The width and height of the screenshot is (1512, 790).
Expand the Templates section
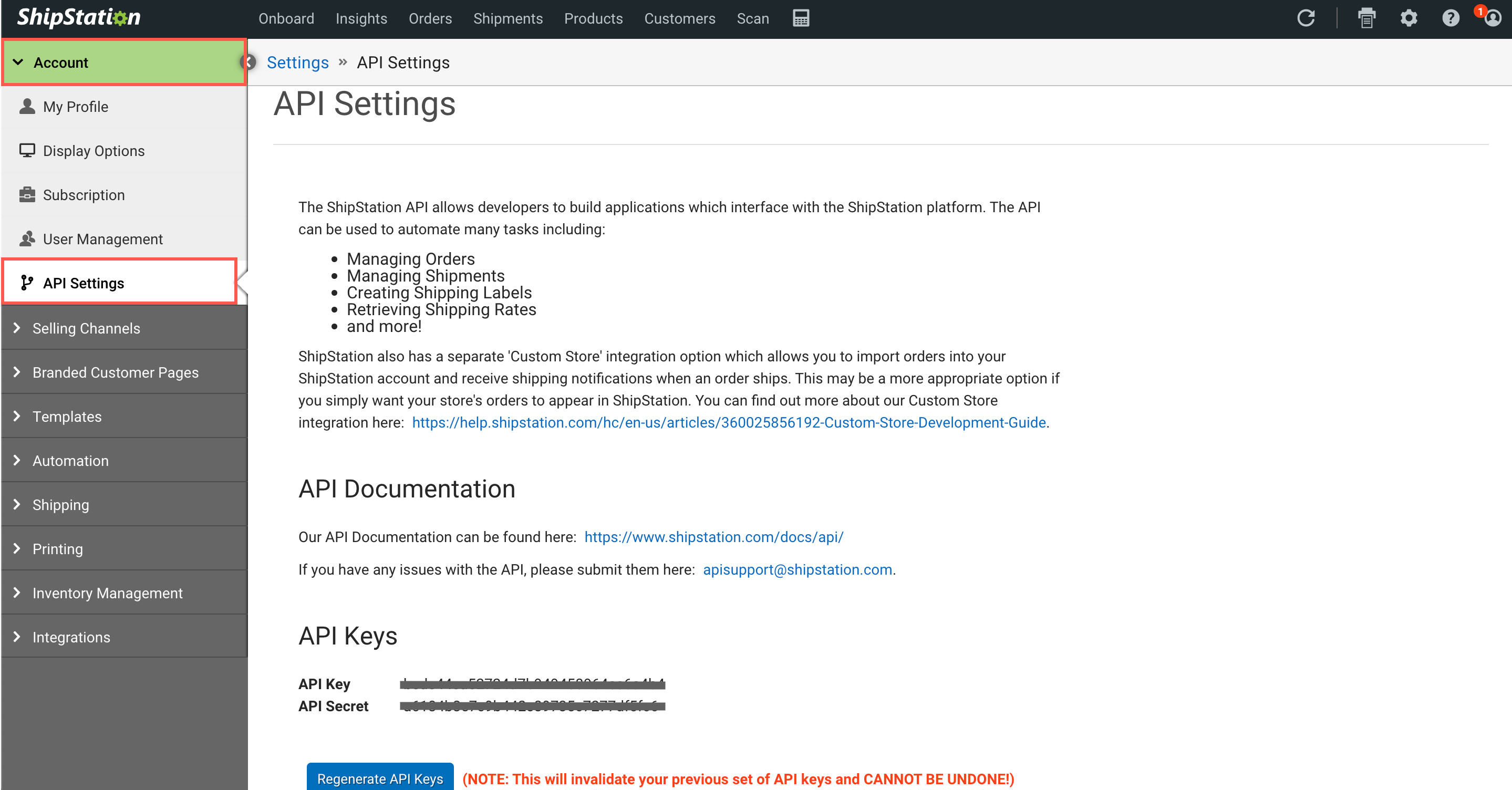coord(125,416)
